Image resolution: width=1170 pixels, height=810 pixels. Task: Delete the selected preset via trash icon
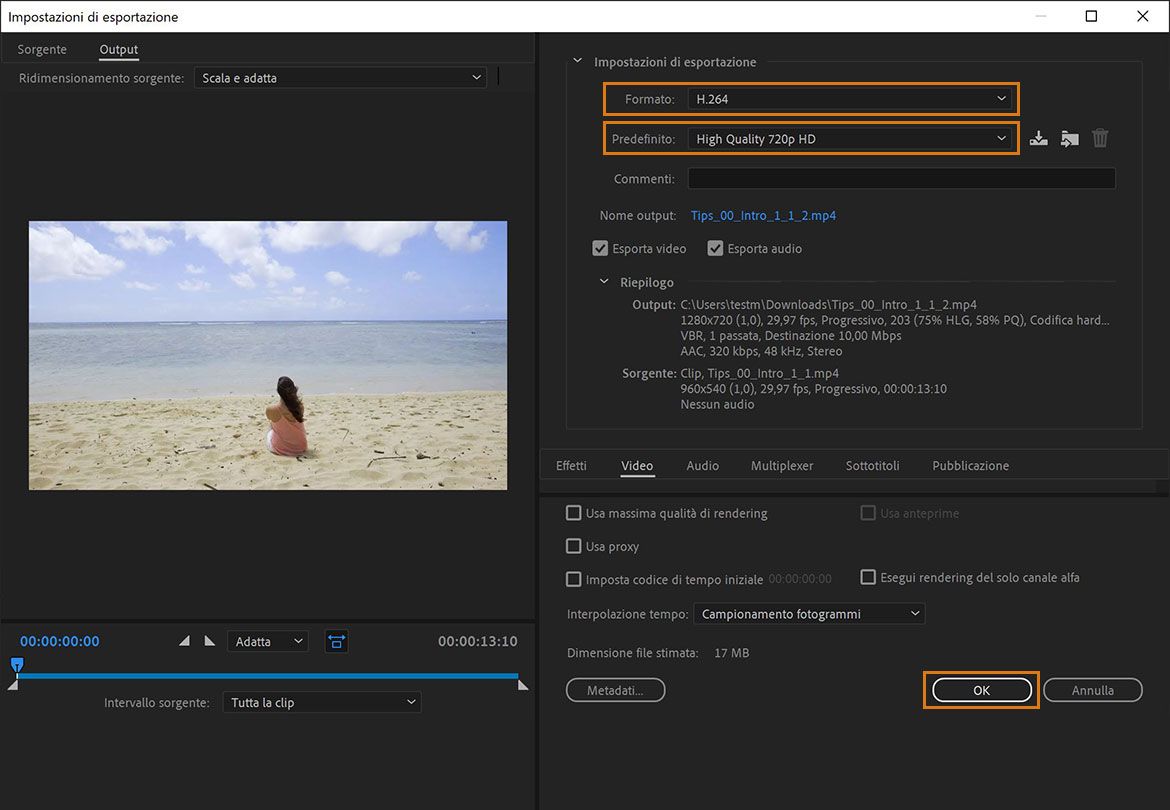point(1100,137)
